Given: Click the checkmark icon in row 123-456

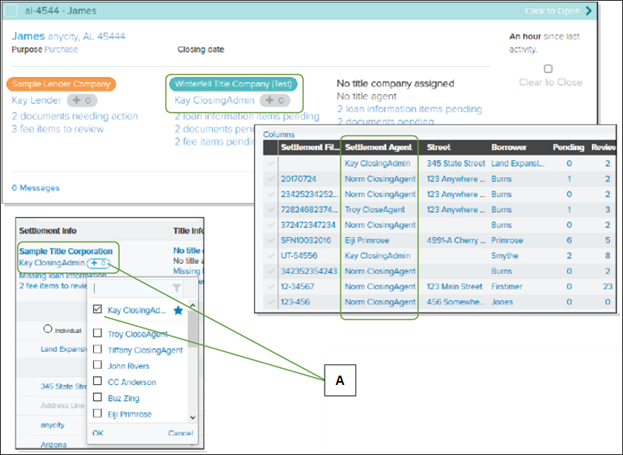Looking at the screenshot, I should coord(271,302).
